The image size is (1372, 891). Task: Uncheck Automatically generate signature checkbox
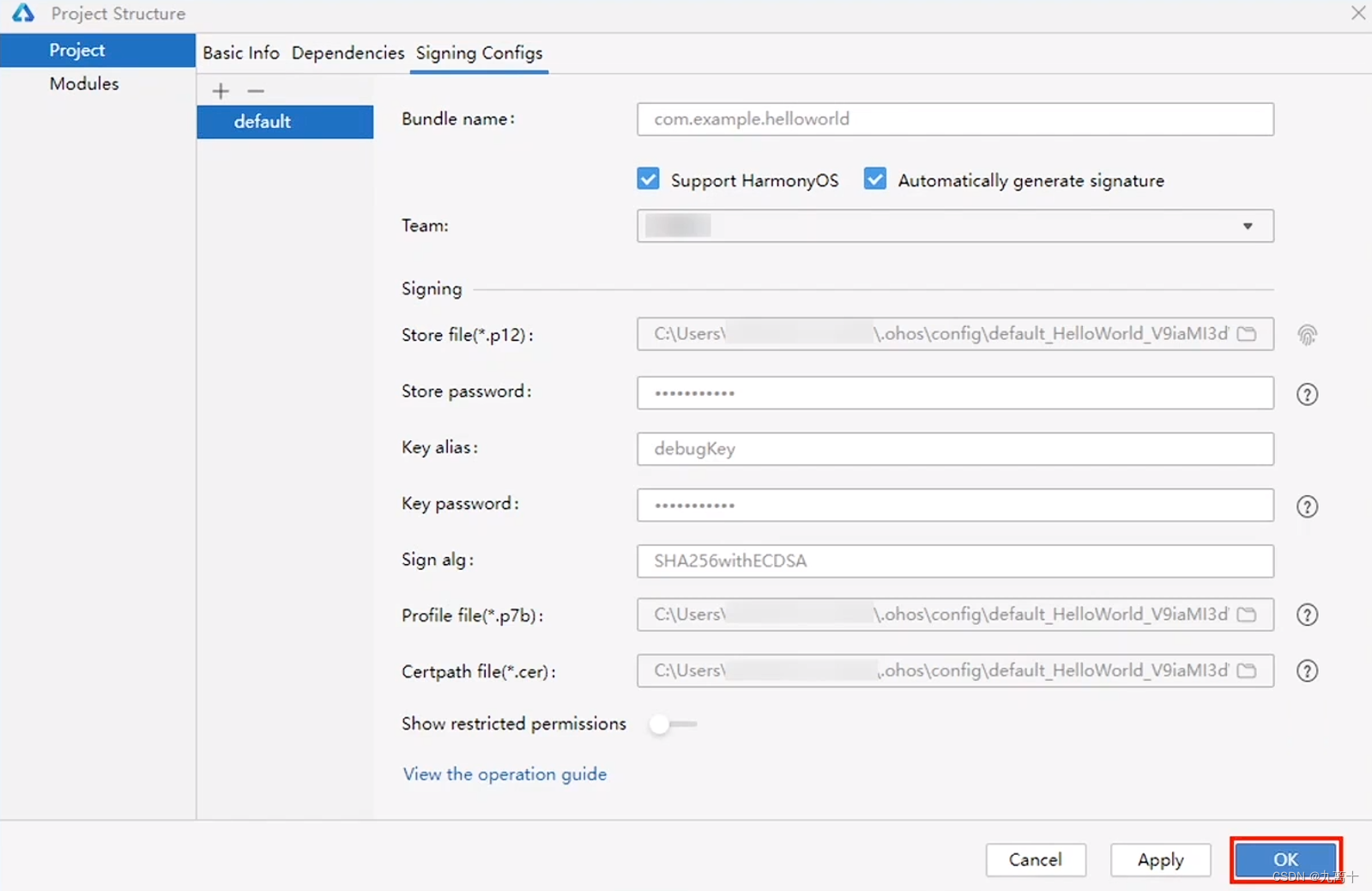click(x=875, y=179)
